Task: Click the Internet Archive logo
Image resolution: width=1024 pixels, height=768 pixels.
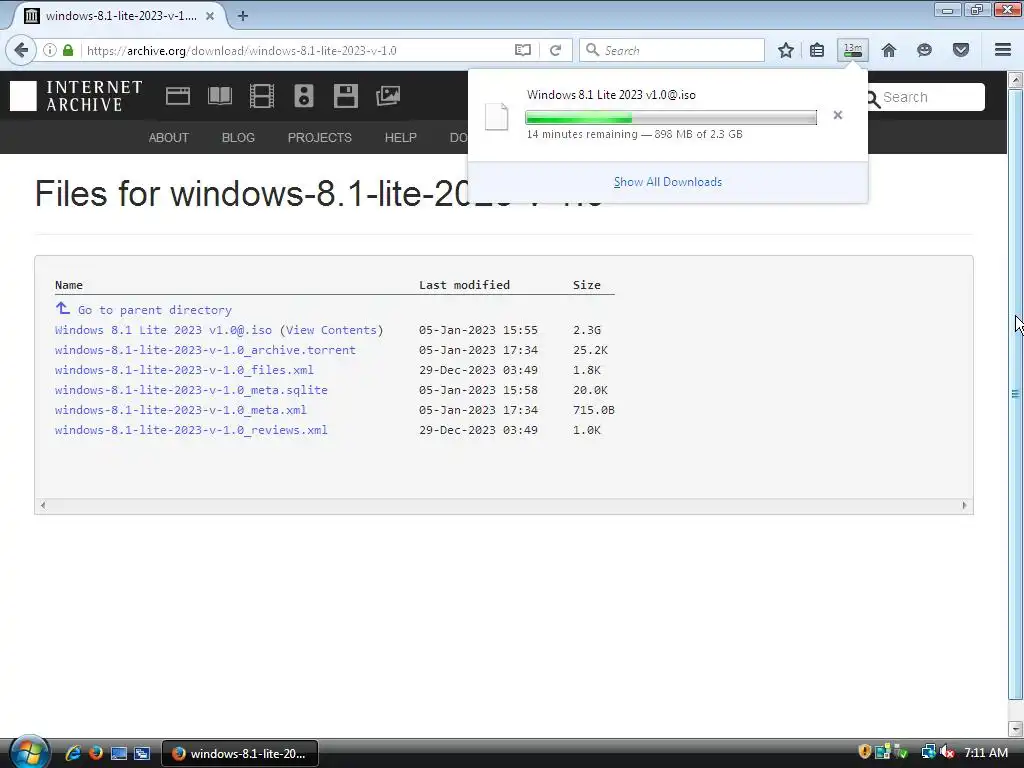Action: tap(76, 96)
